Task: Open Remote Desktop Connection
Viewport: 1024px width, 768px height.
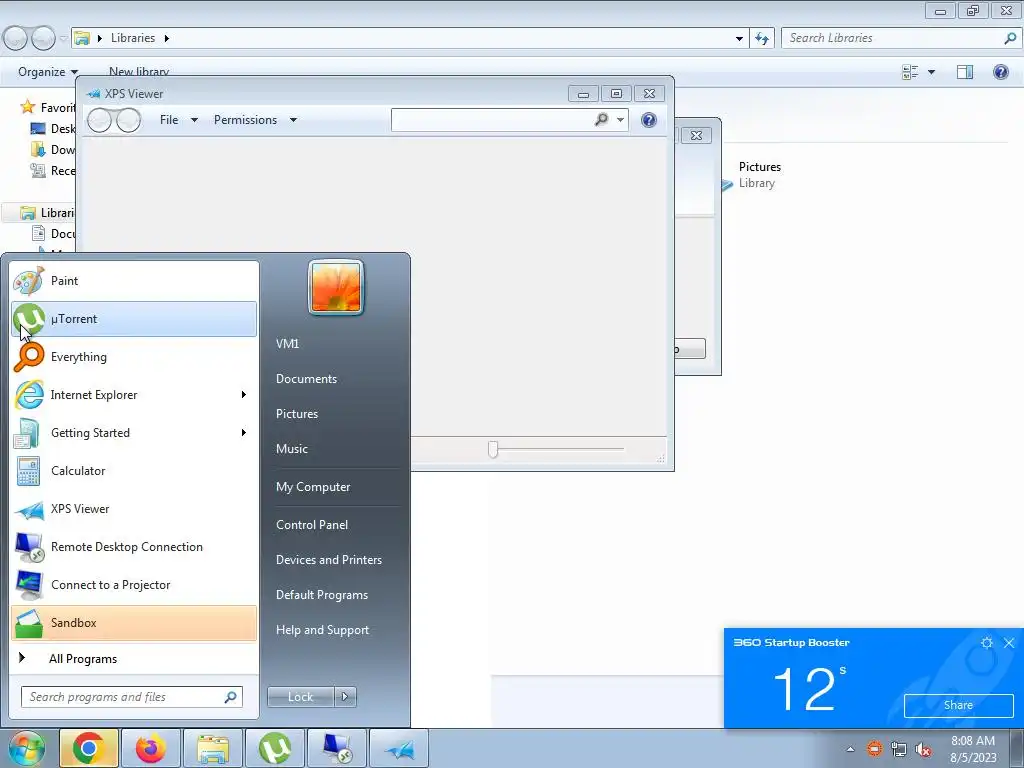Action: click(x=134, y=547)
